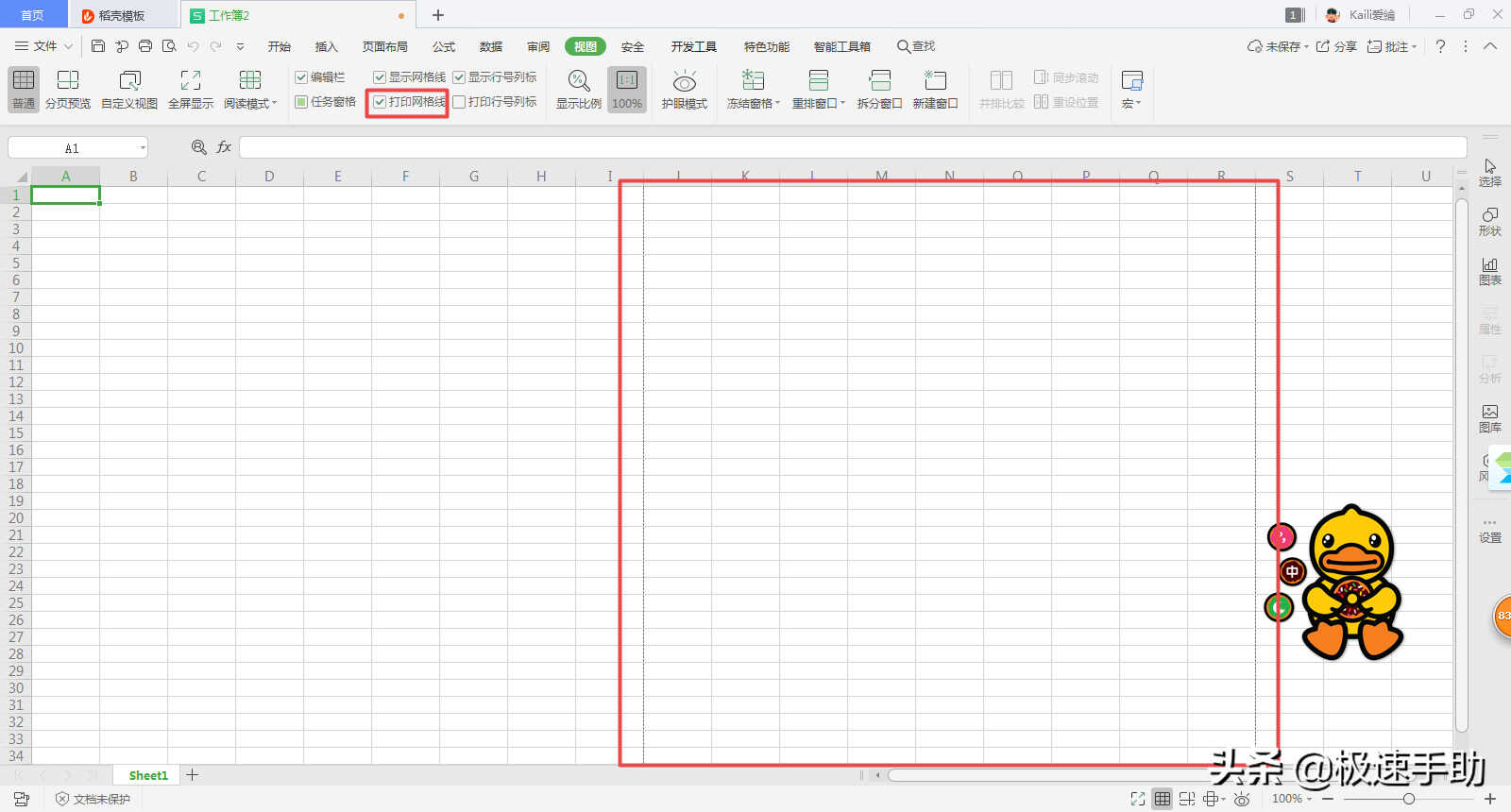The image size is (1511, 812).
Task: Open the 开始 Home ribbon tab
Action: (x=279, y=46)
